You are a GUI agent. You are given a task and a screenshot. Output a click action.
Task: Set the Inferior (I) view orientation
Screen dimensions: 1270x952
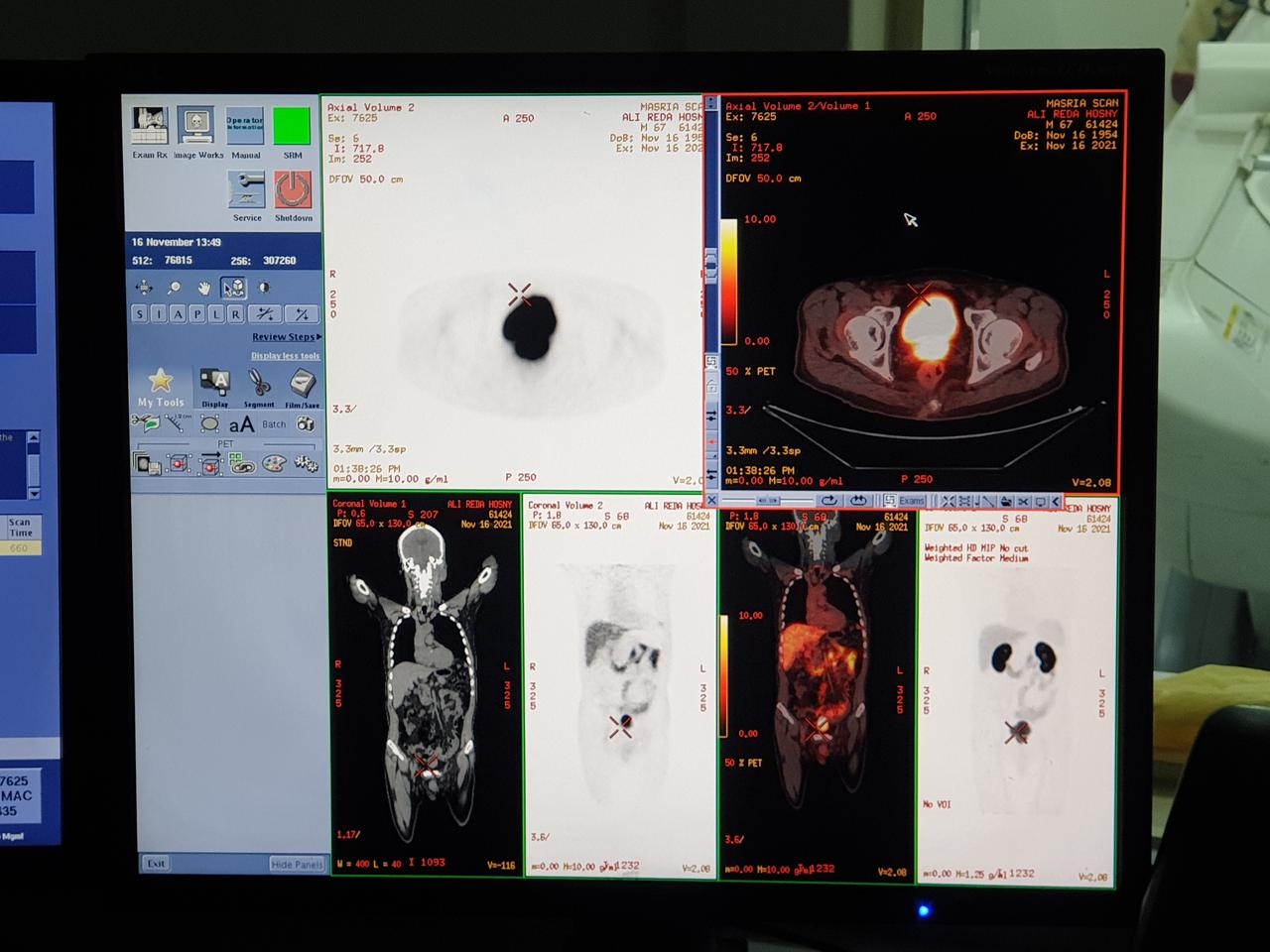point(159,314)
